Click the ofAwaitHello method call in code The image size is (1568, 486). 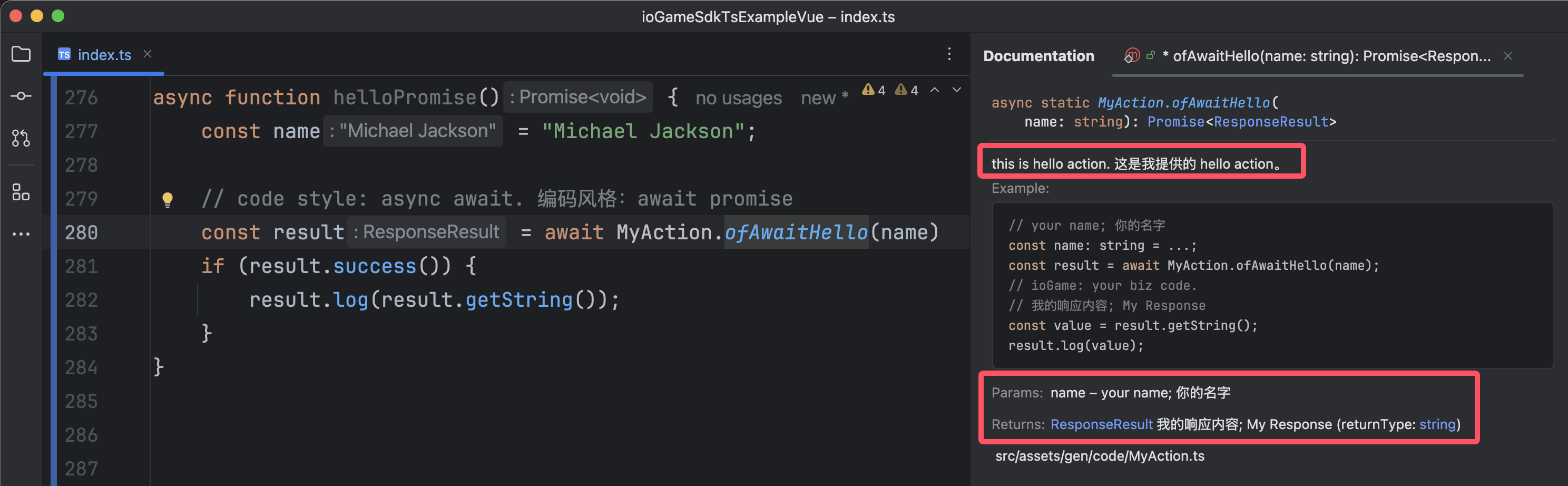(x=796, y=232)
